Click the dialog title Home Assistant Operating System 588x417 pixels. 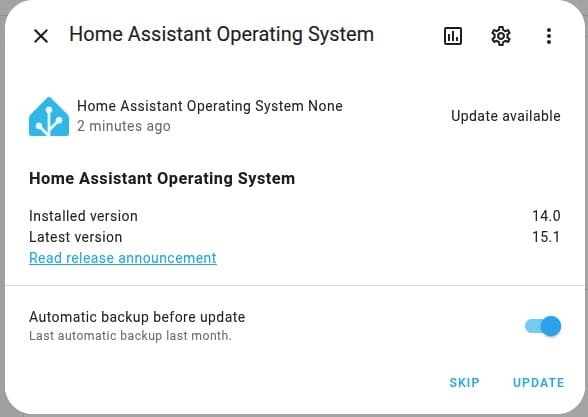222,34
